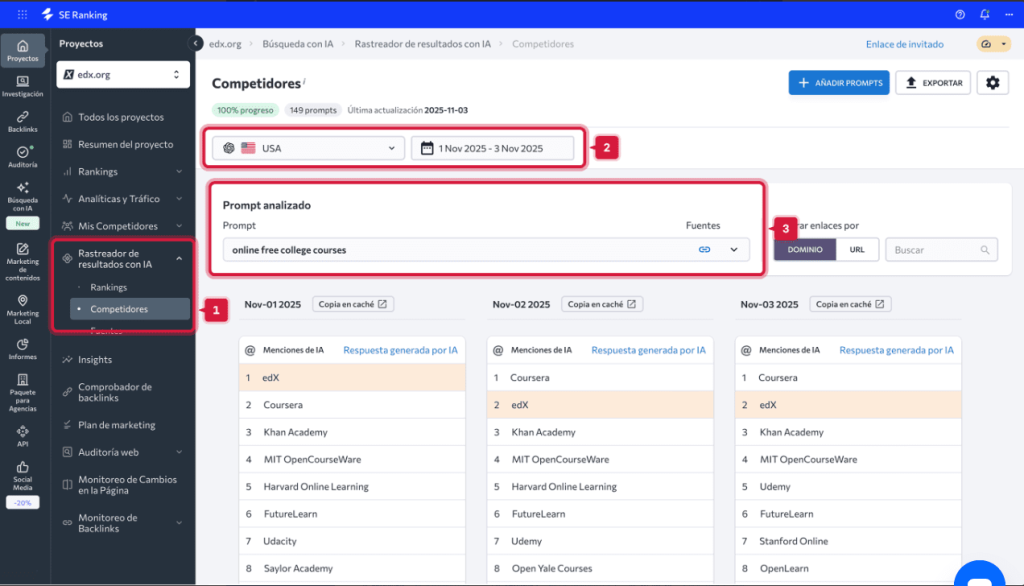The image size is (1024, 586).
Task: Open Enlace de invitado link
Action: point(904,44)
